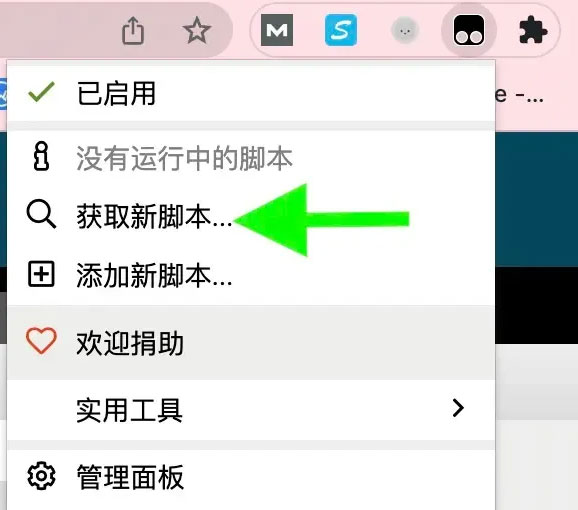
Task: Click the 欢迎捐助 donate entry
Action: pos(251,343)
